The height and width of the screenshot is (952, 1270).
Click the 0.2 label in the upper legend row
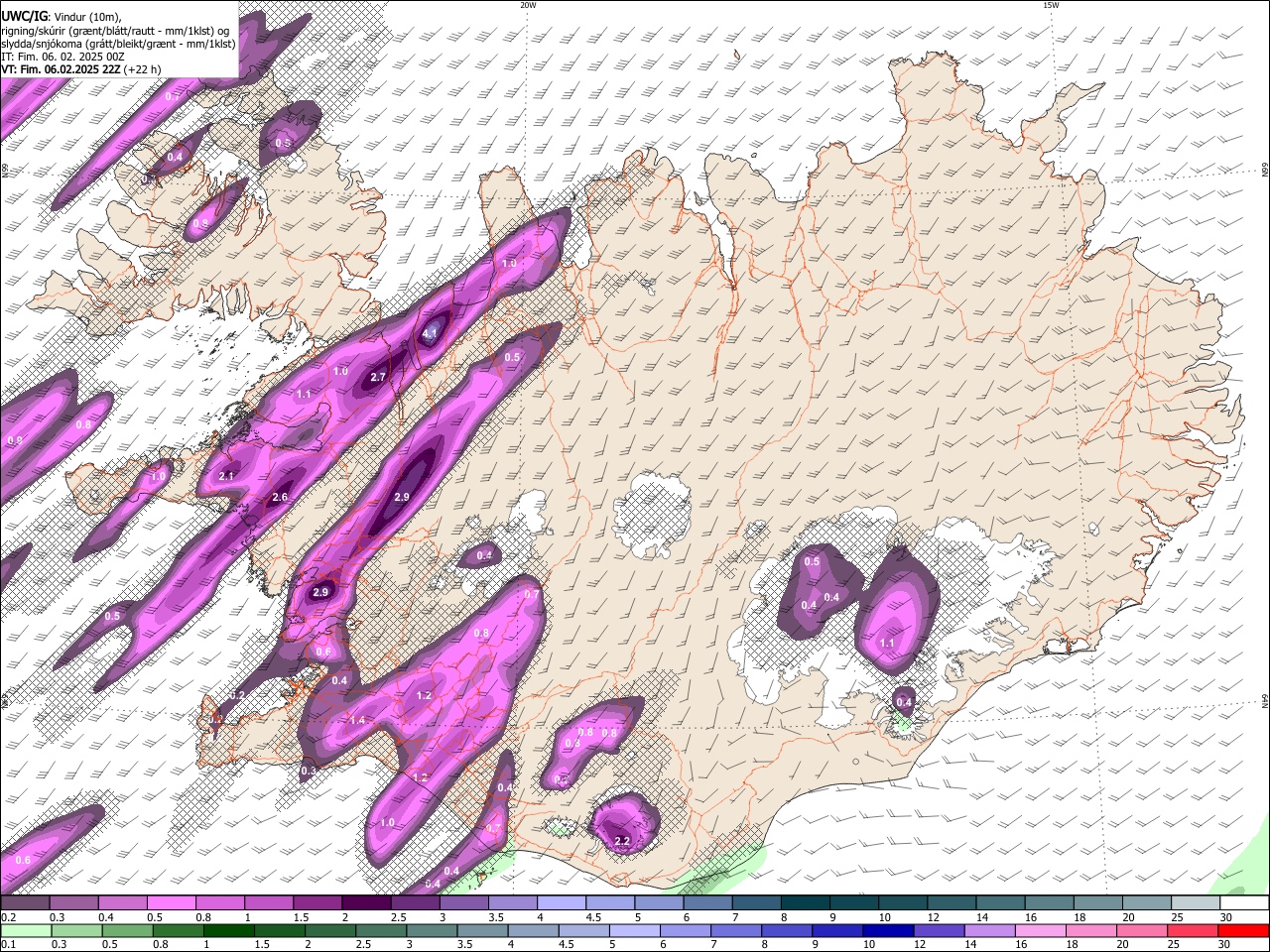8,917
